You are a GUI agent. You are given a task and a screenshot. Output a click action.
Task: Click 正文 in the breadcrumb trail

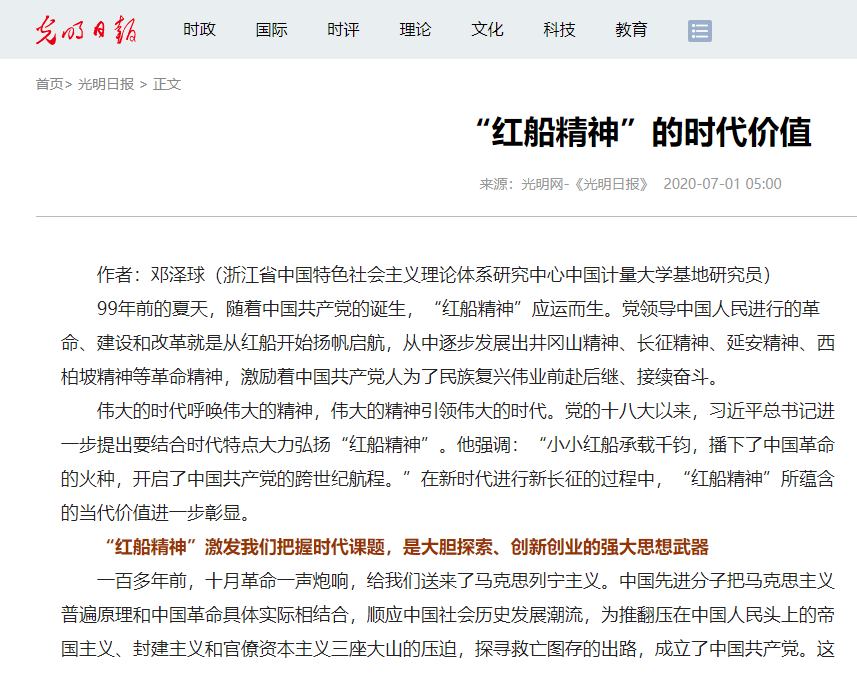[x=167, y=84]
